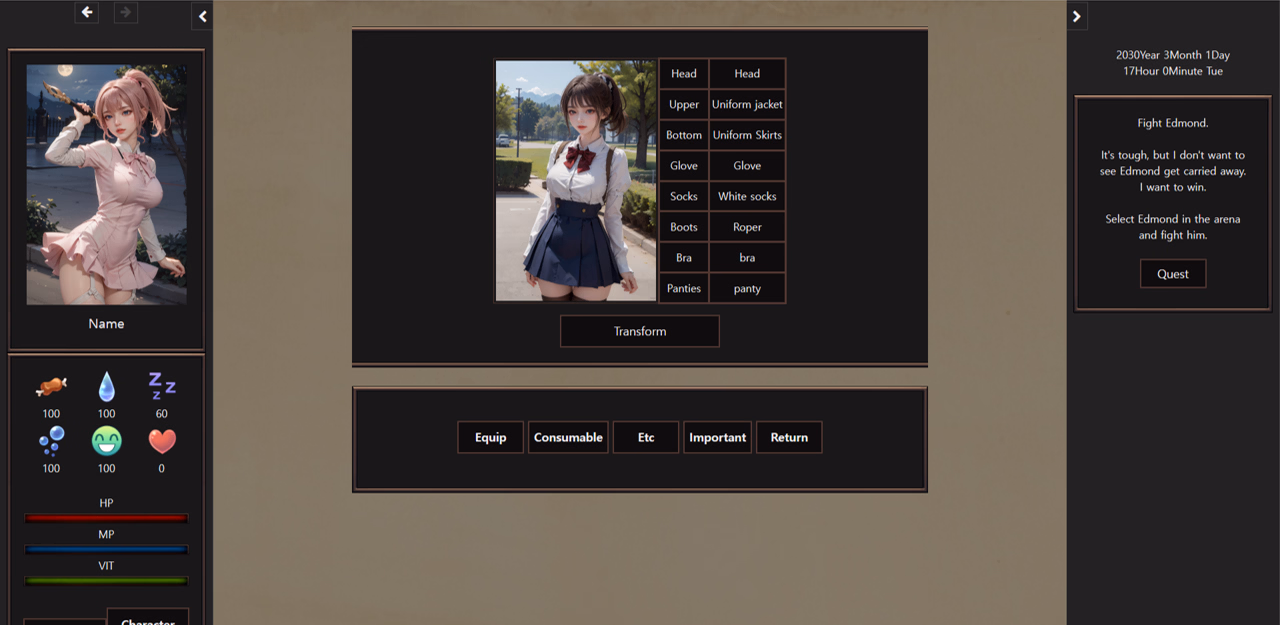Select the Bra slot label
Viewport: 1280px width, 625px height.
tap(684, 258)
